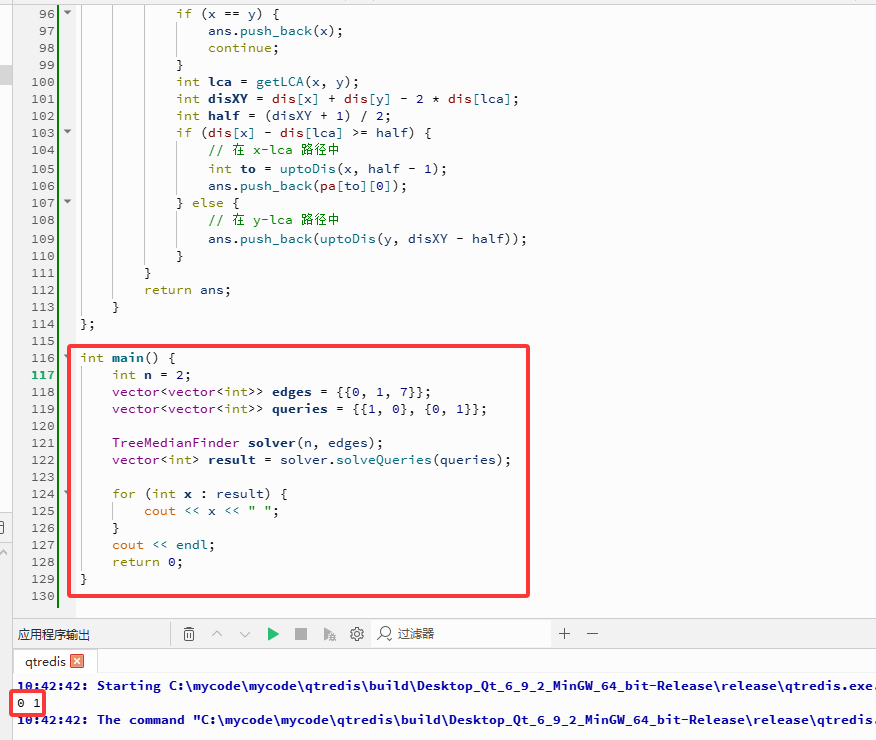Click 'cout << endl;' on line 127
Image resolution: width=876 pixels, height=740 pixels.
(x=163, y=545)
